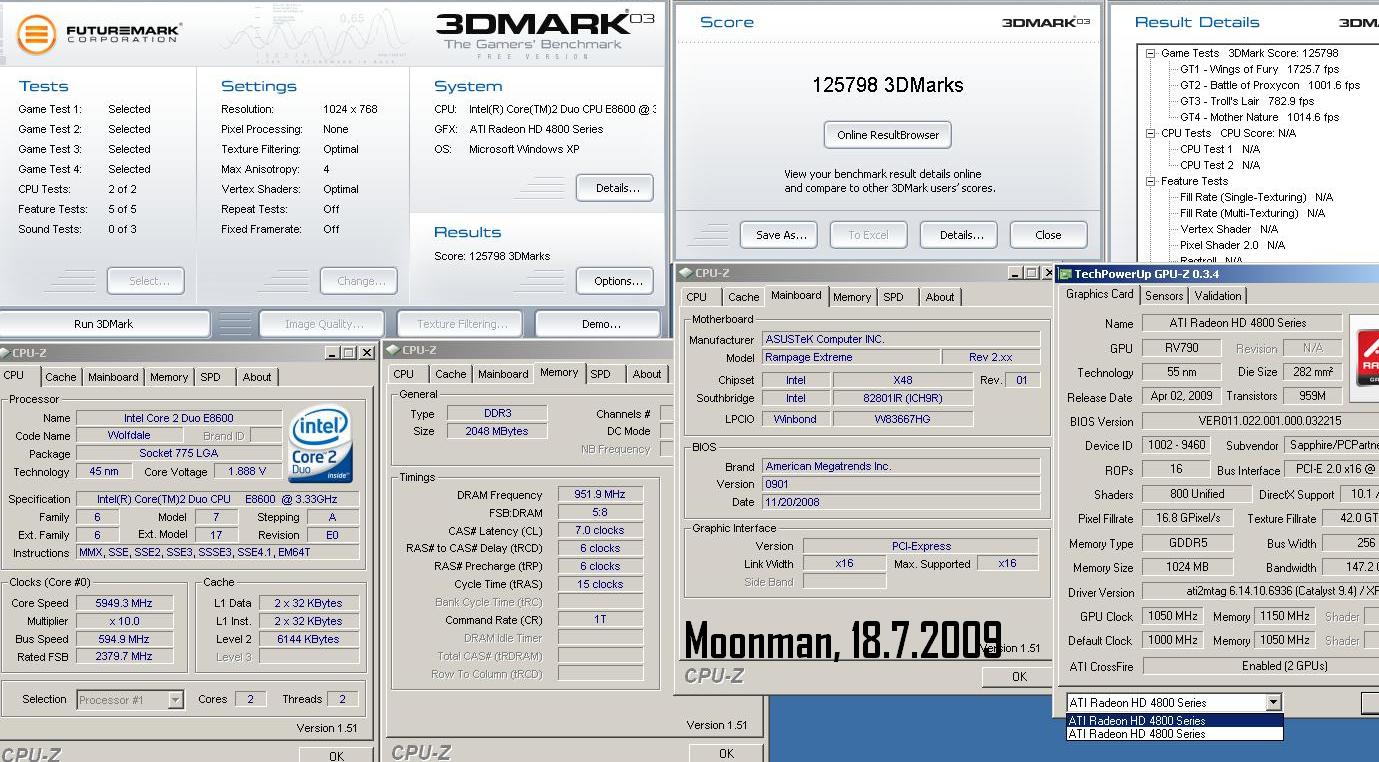Click the CAS# Latency value 7.0 clocks
This screenshot has width=1379, height=762.
(x=600, y=530)
